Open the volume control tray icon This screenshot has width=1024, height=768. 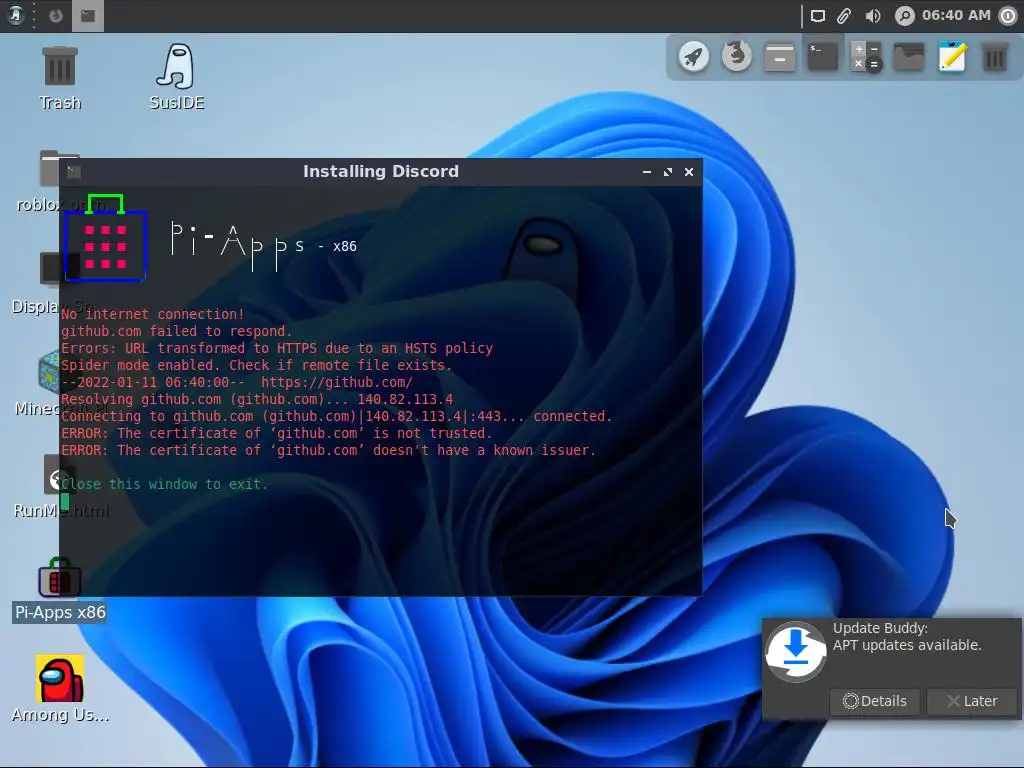[x=873, y=16]
